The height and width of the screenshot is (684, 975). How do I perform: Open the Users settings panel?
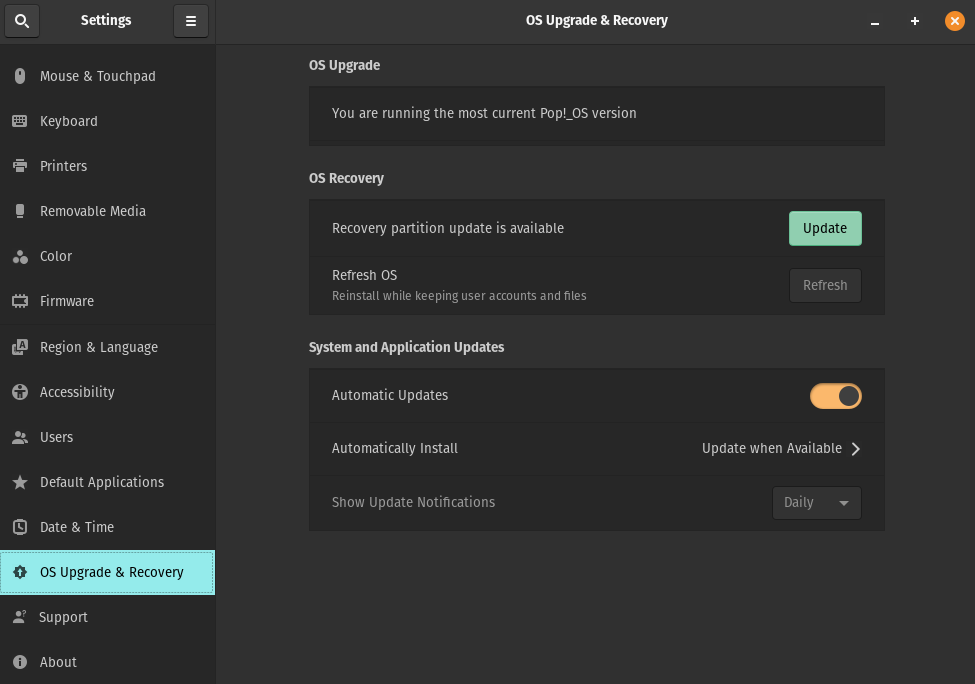(x=56, y=437)
